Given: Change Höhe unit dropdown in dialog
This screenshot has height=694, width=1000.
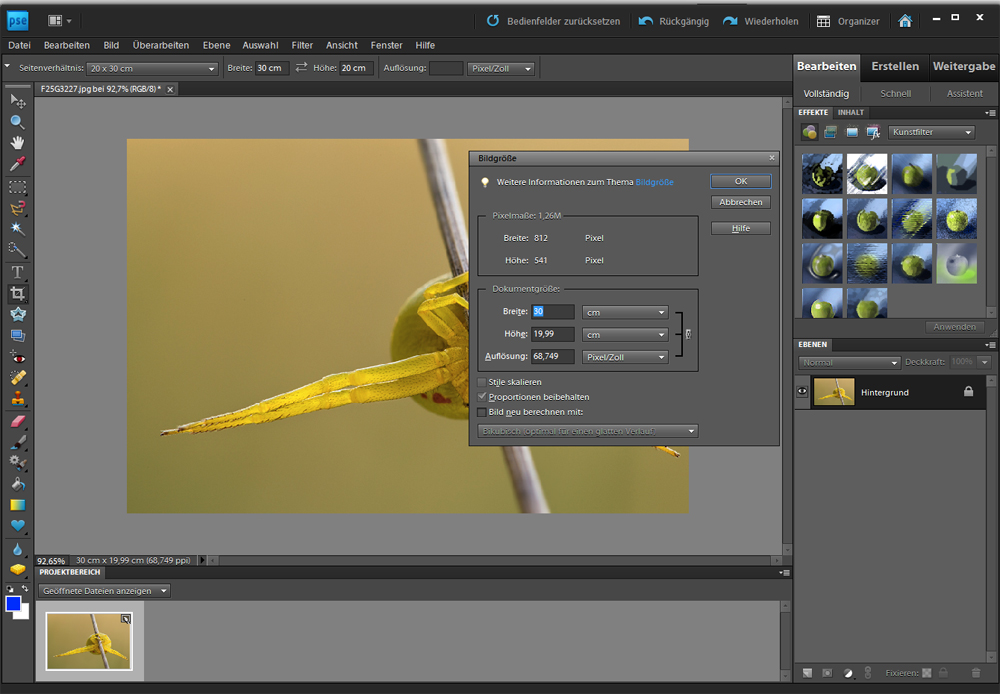Looking at the screenshot, I should [x=625, y=334].
